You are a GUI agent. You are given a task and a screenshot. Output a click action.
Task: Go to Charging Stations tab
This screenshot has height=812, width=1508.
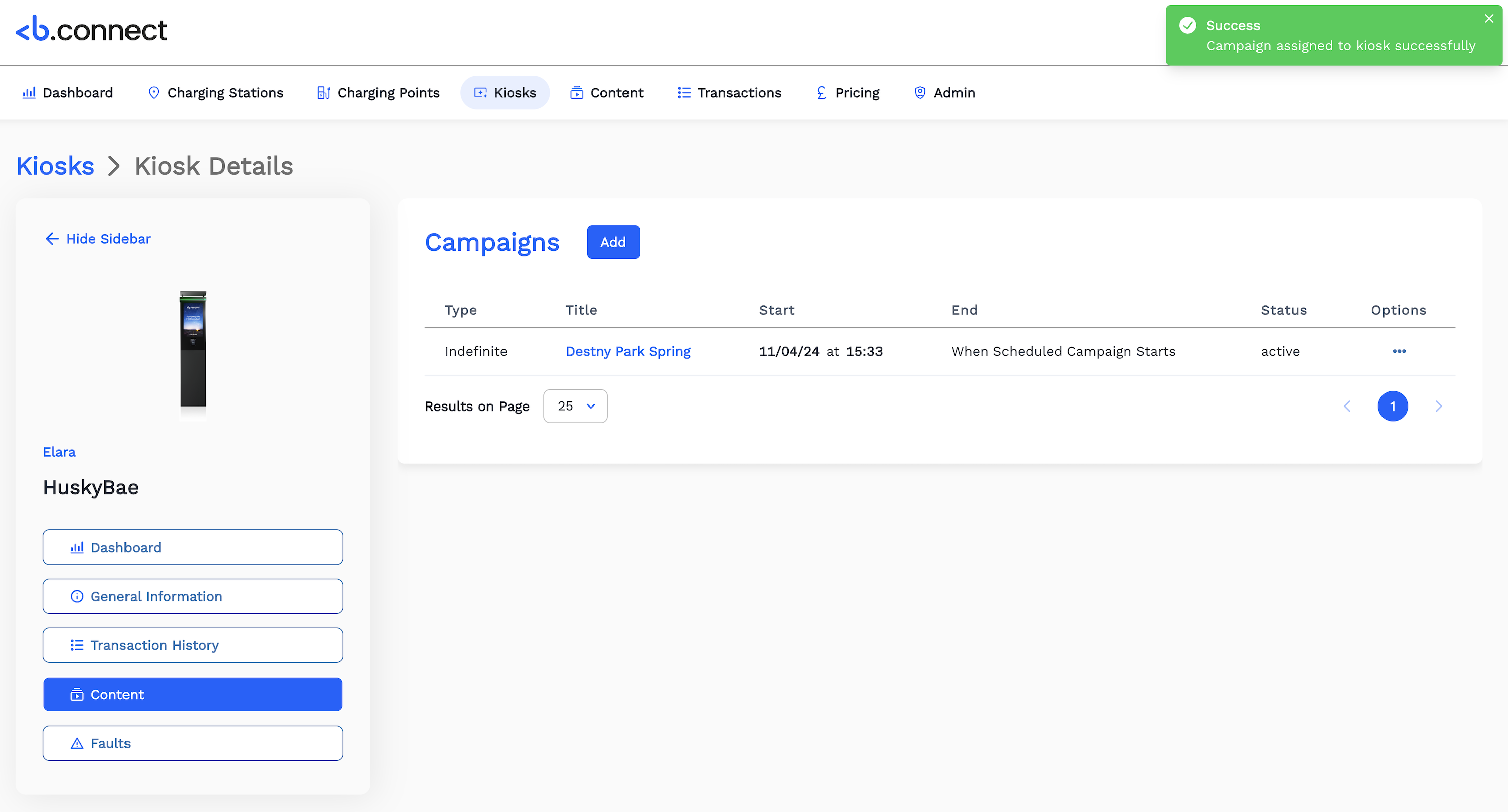215,92
